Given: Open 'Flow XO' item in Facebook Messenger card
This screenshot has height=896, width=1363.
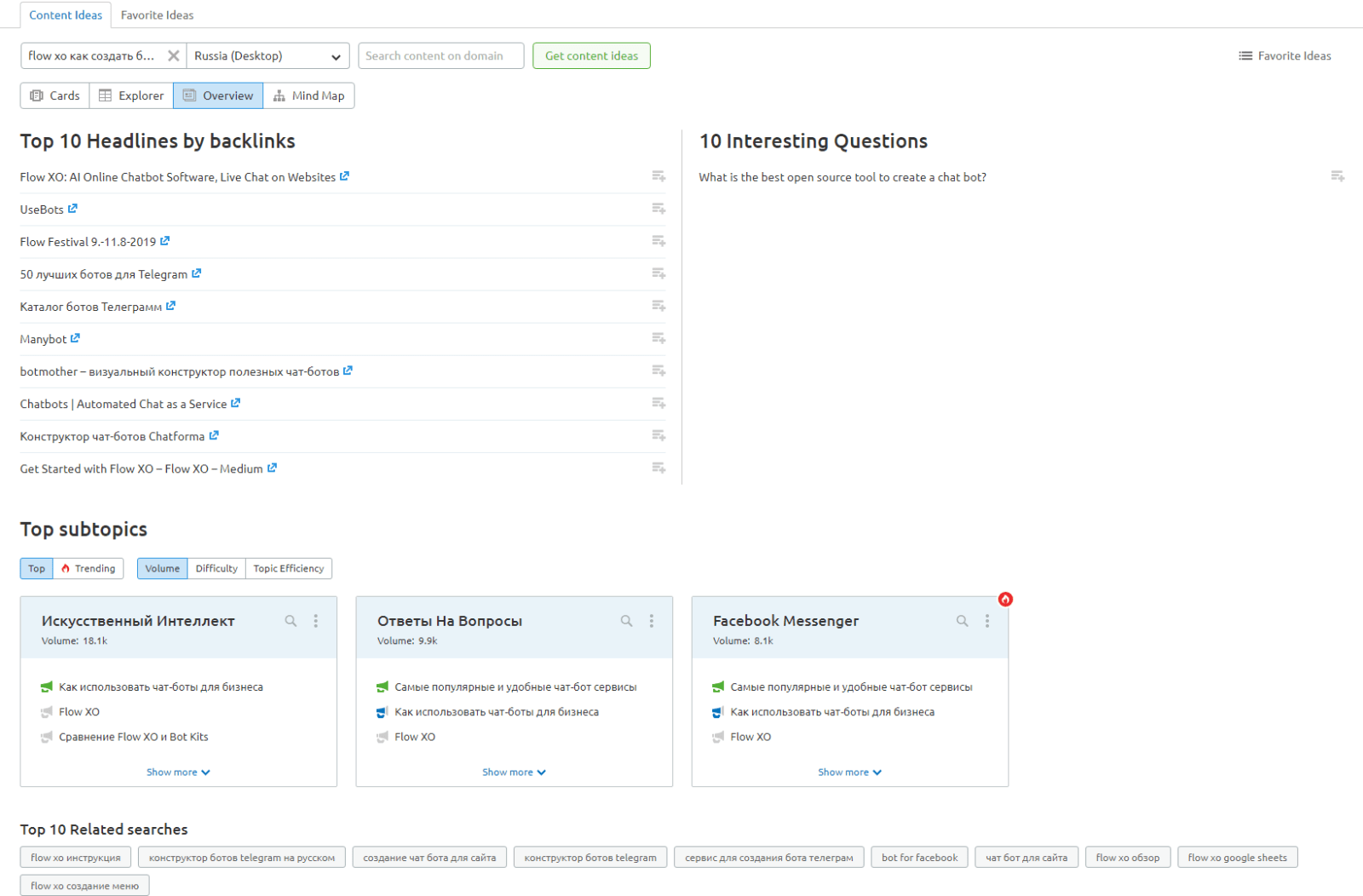Looking at the screenshot, I should click(751, 737).
